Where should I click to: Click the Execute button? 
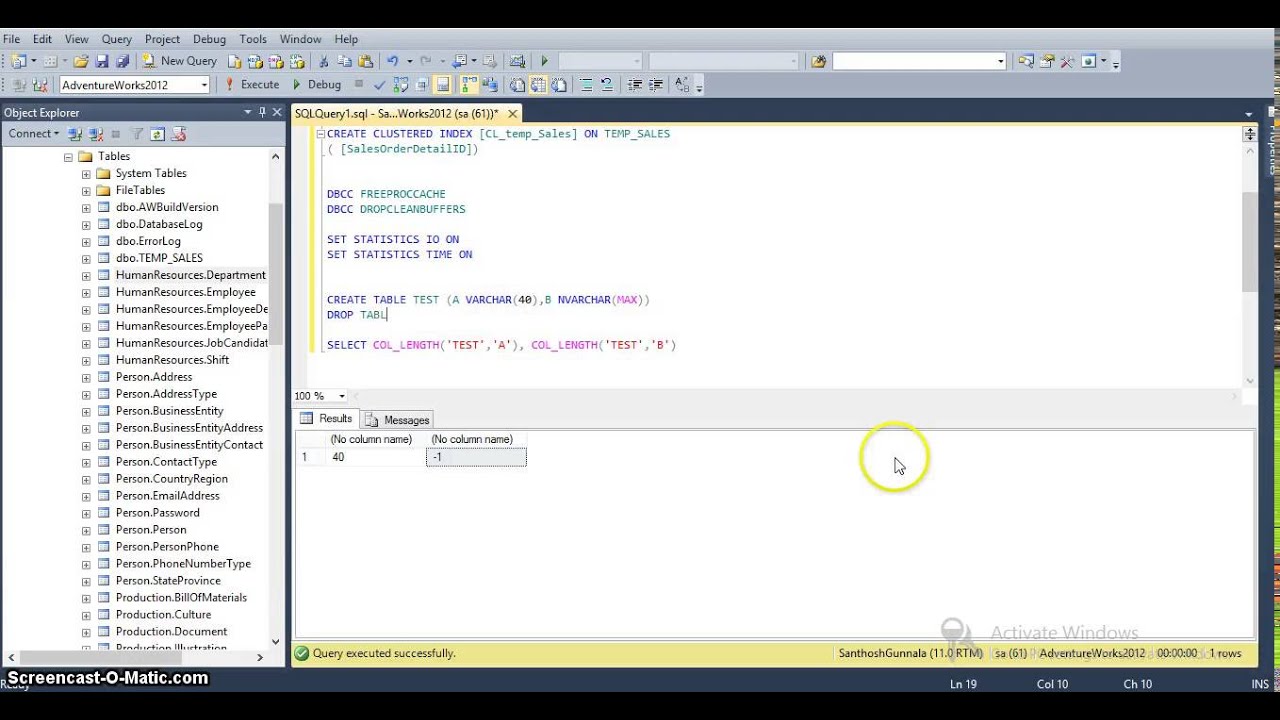pos(251,85)
